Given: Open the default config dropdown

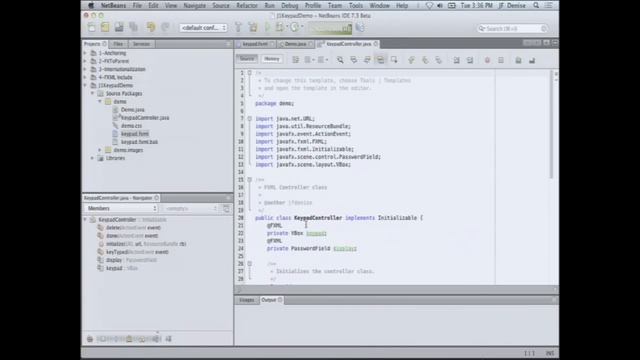Looking at the screenshot, I should pyautogui.click(x=204, y=28).
